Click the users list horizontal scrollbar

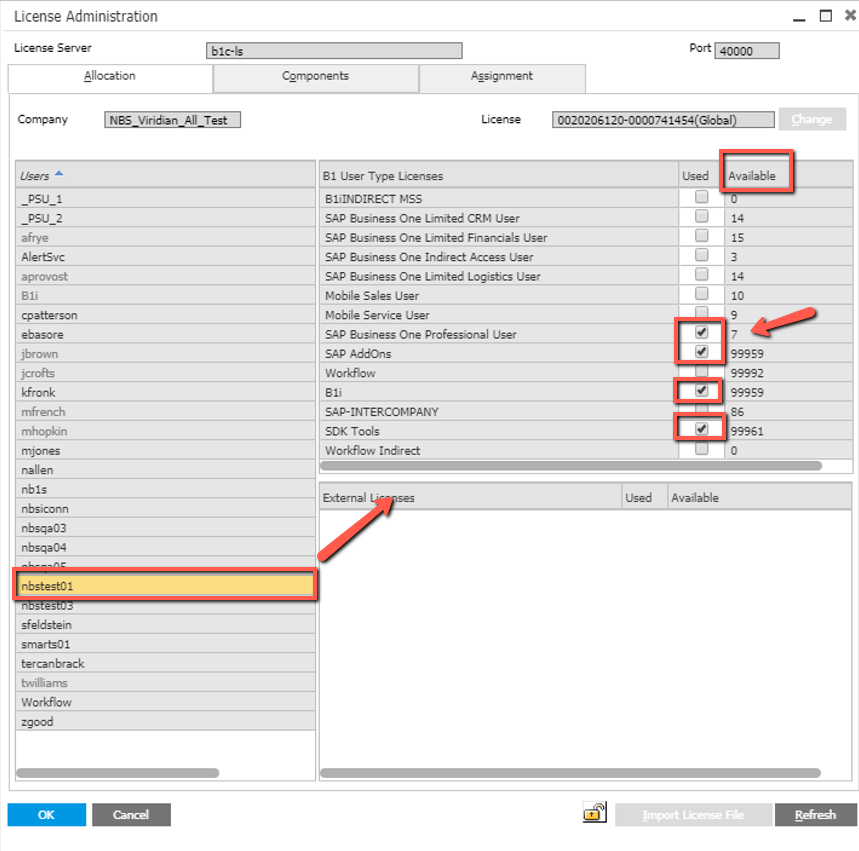118,773
